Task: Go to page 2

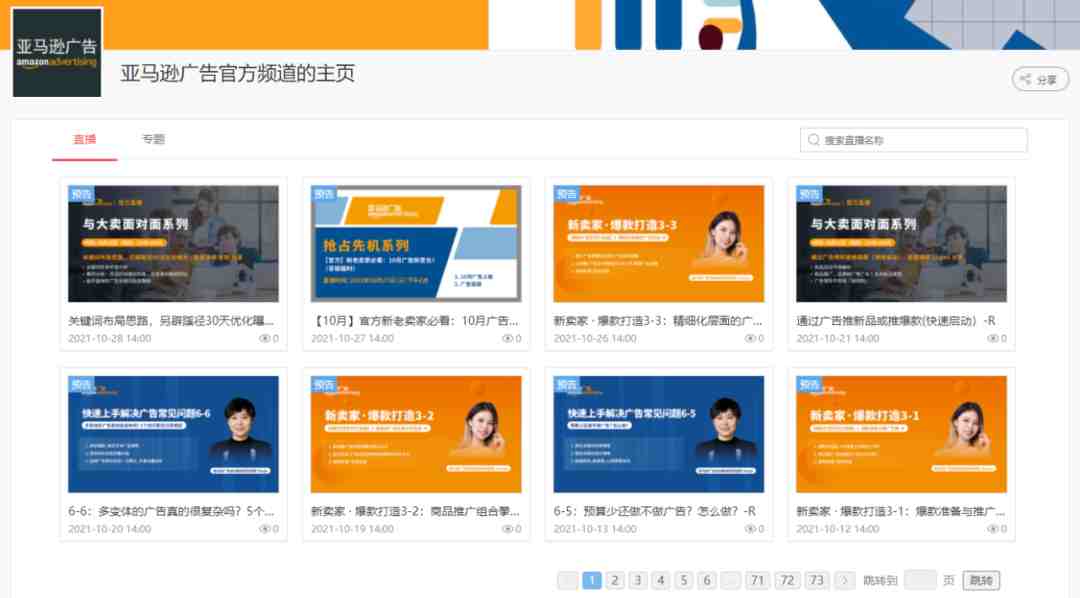Action: point(615,580)
